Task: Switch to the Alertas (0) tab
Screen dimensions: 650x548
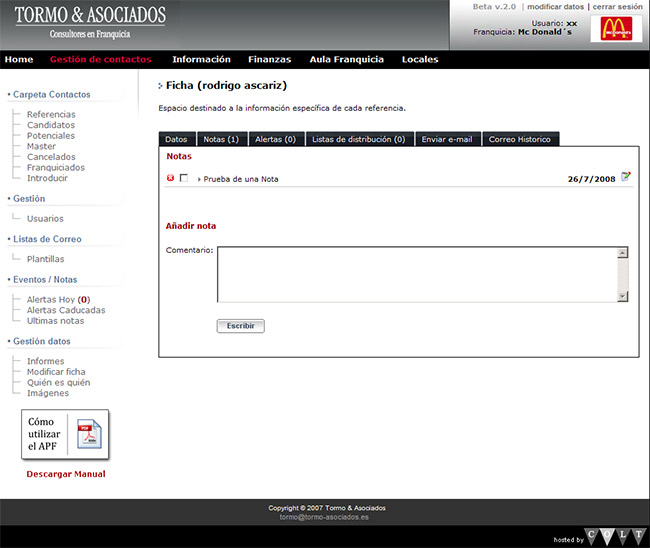Action: pyautogui.click(x=275, y=139)
